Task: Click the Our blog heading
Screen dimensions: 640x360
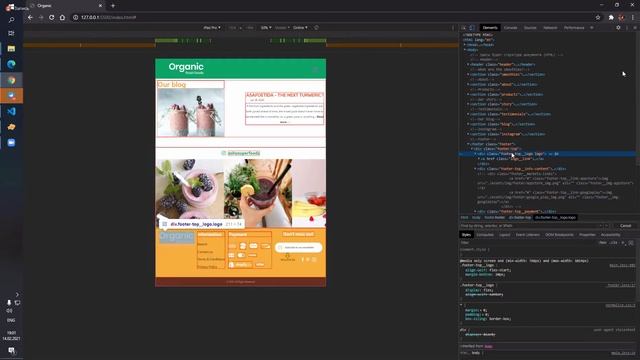Action: [171, 84]
